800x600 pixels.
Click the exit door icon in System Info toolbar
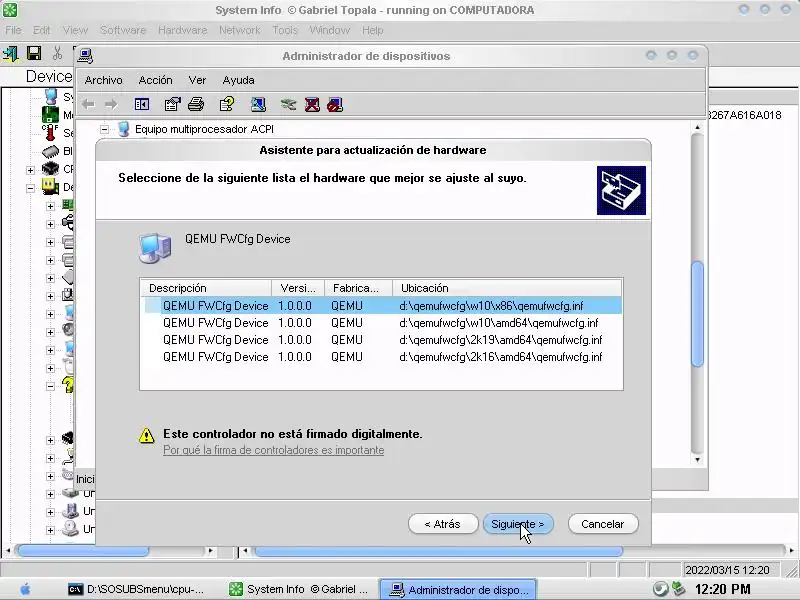pyautogui.click(x=10, y=53)
